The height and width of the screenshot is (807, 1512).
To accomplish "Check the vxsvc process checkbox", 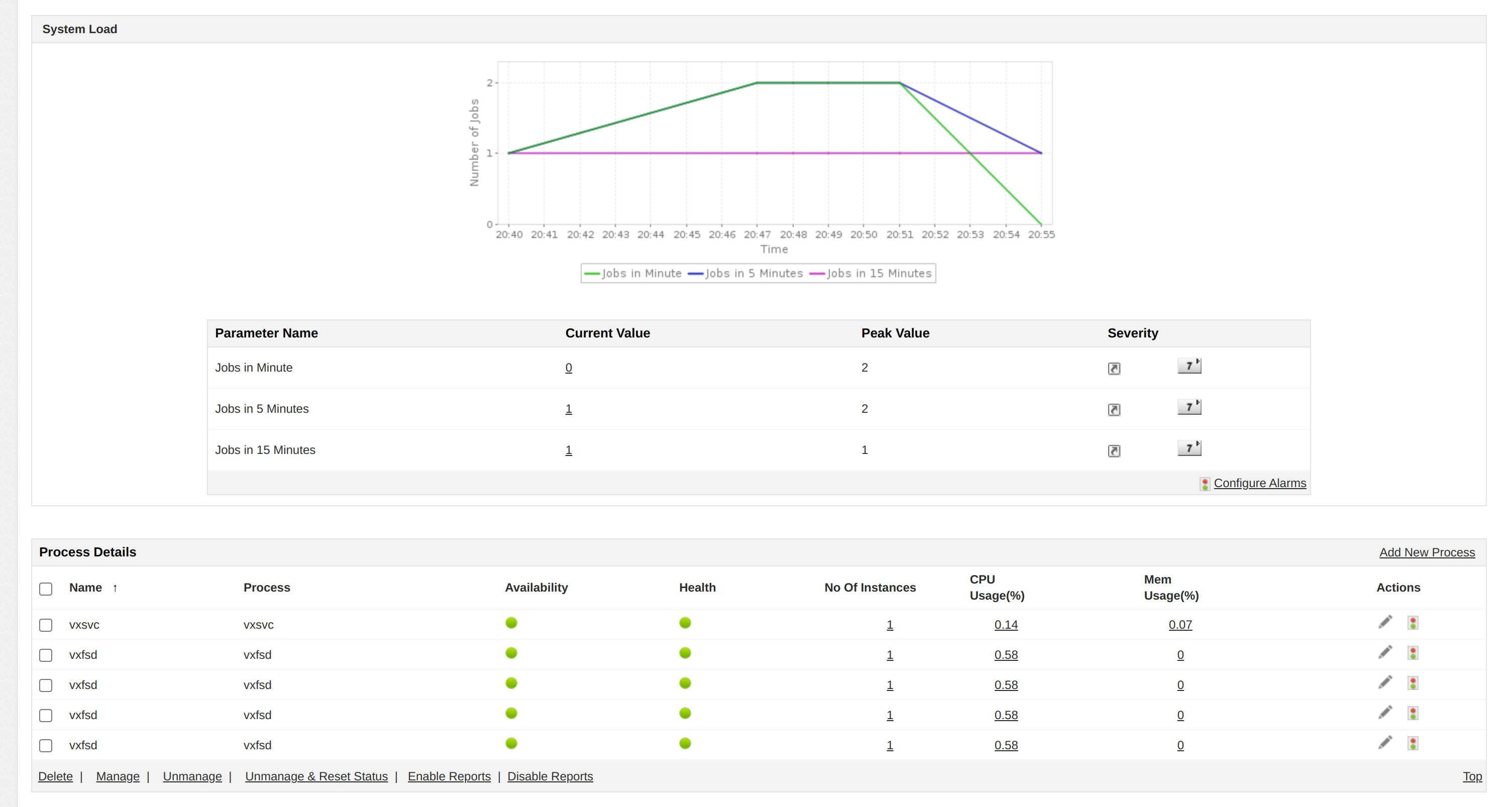I will point(46,625).
